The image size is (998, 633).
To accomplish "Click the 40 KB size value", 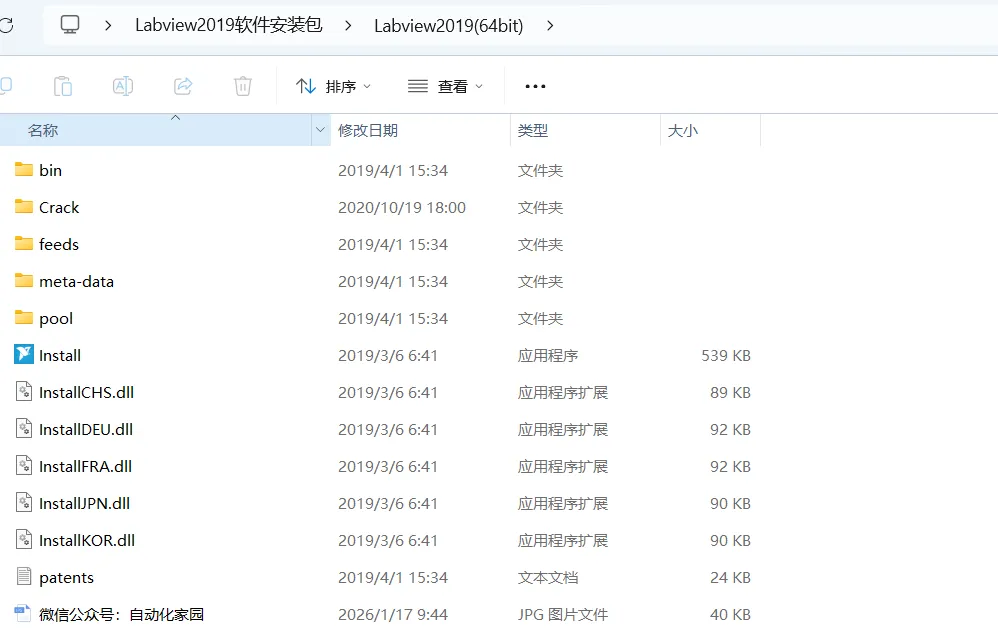I will (730, 615).
